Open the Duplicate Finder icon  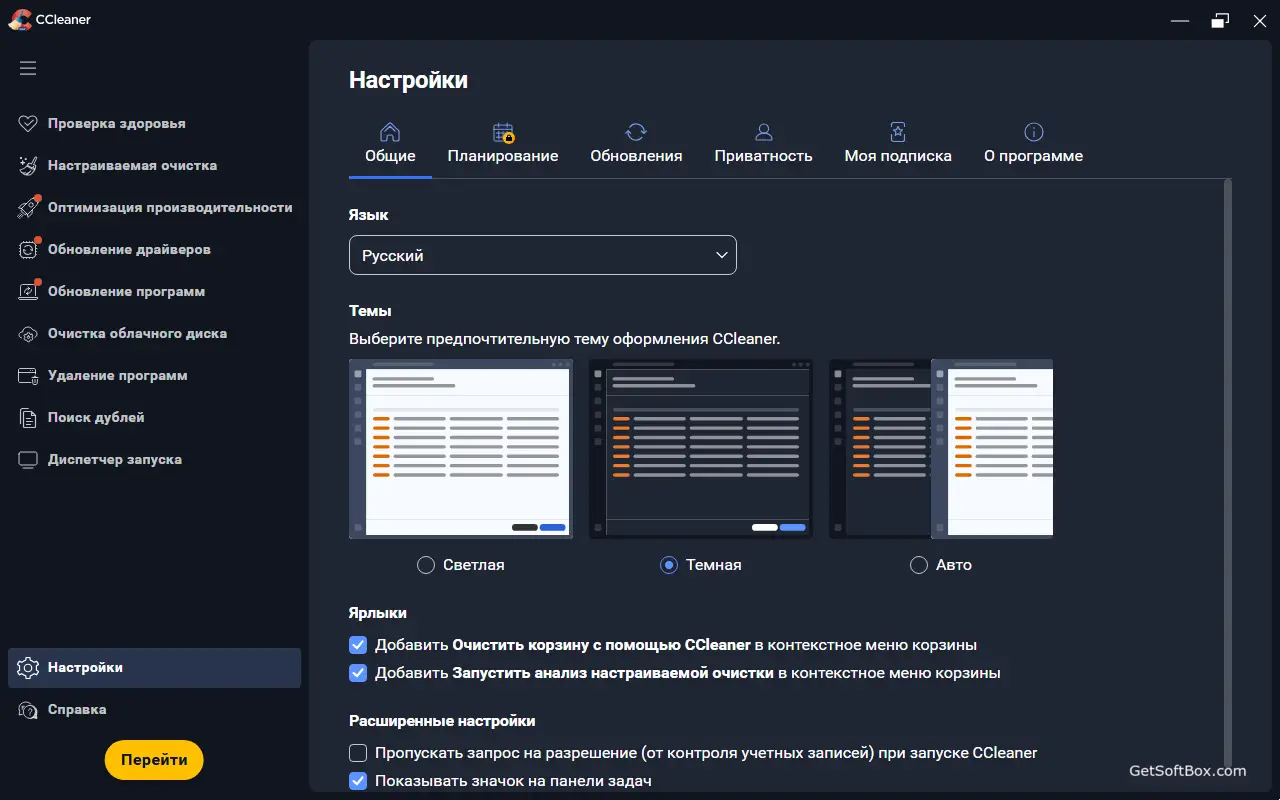click(28, 418)
